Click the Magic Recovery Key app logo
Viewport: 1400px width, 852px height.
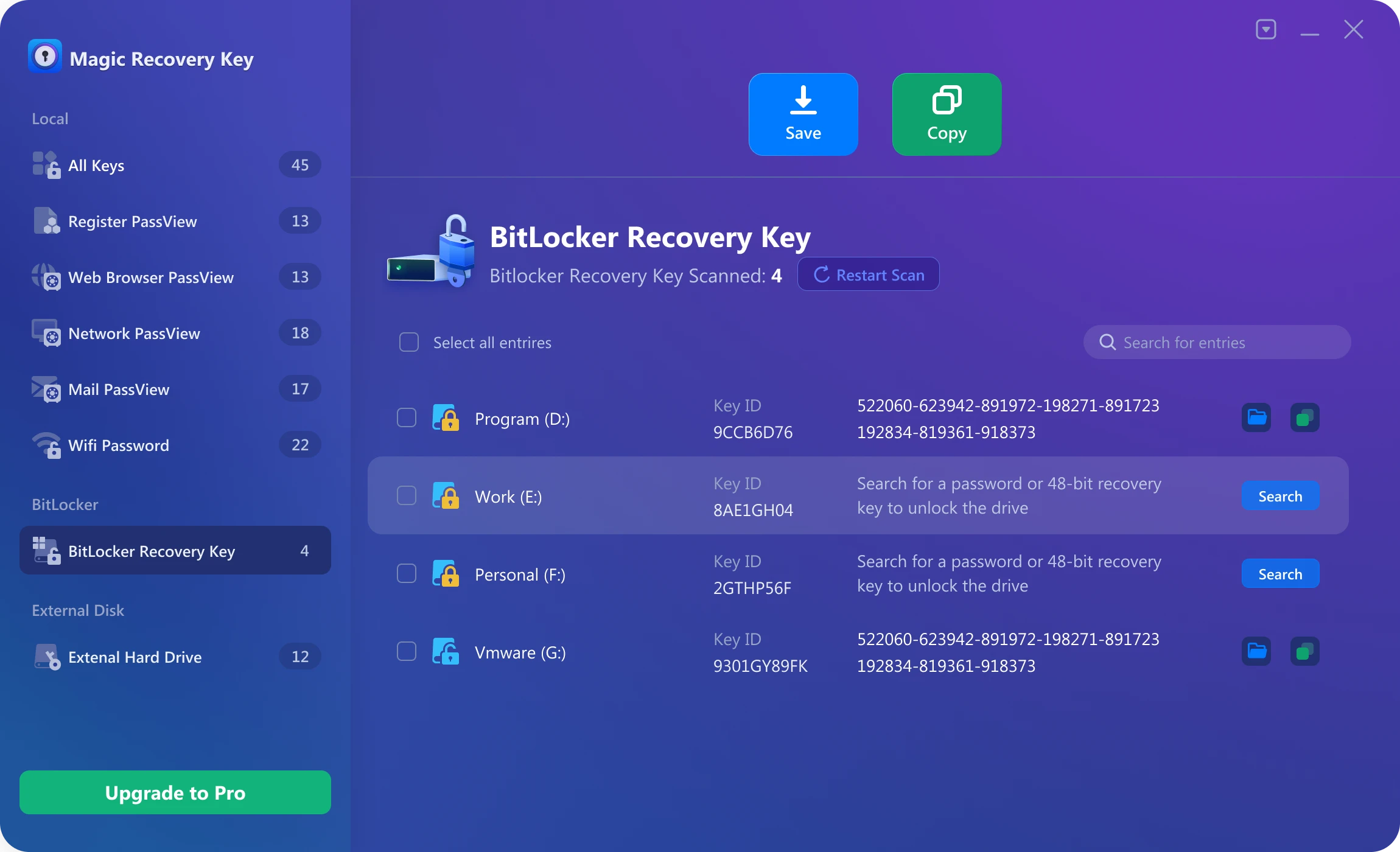click(x=46, y=56)
